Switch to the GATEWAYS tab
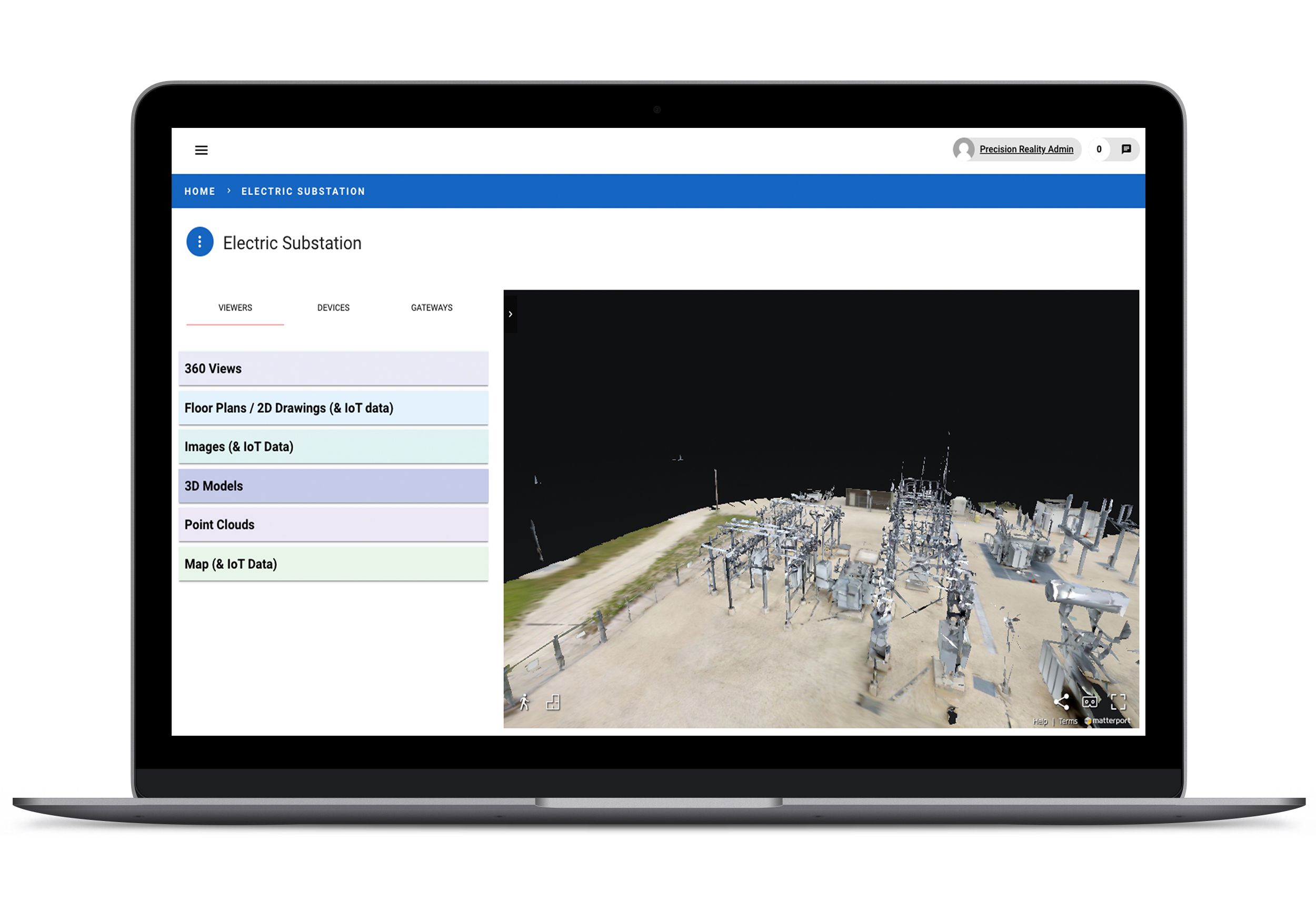 (432, 308)
